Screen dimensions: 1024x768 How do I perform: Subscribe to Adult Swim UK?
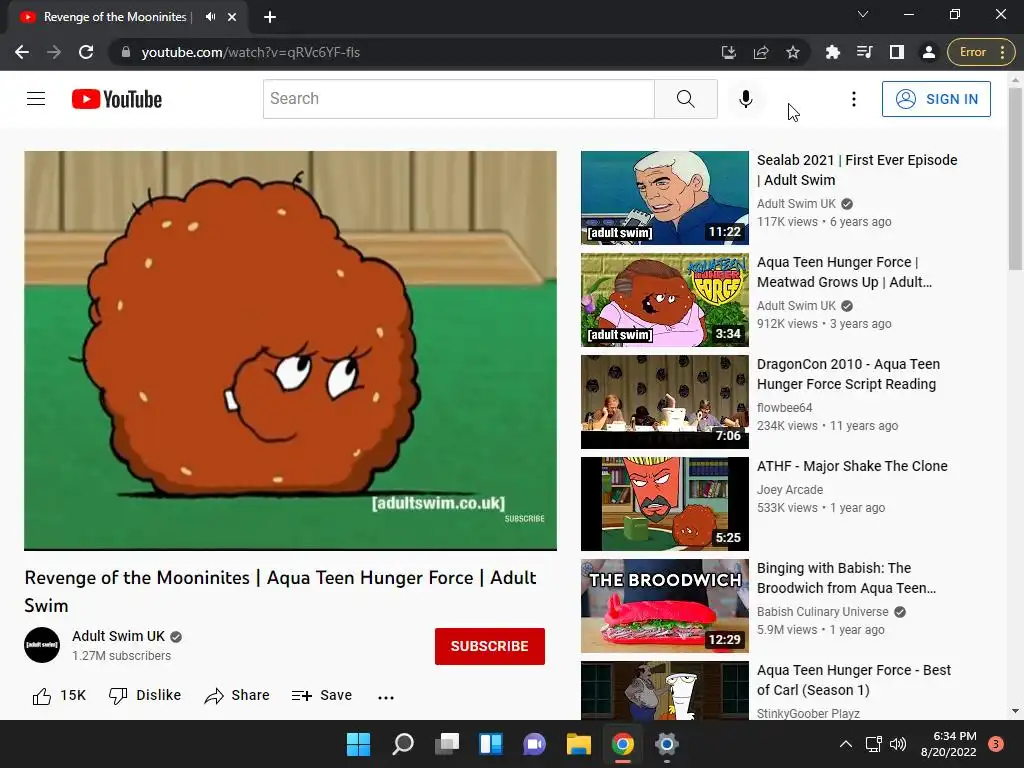point(490,646)
